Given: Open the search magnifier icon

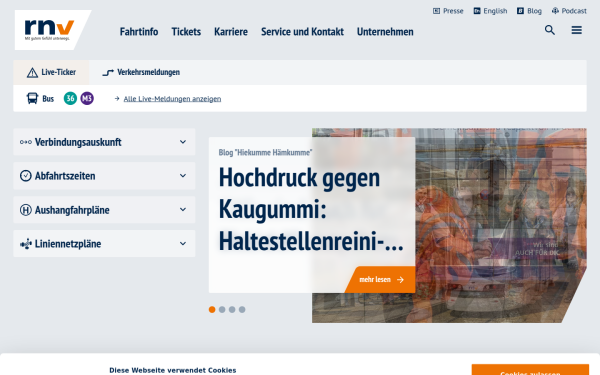Looking at the screenshot, I should 549,30.
